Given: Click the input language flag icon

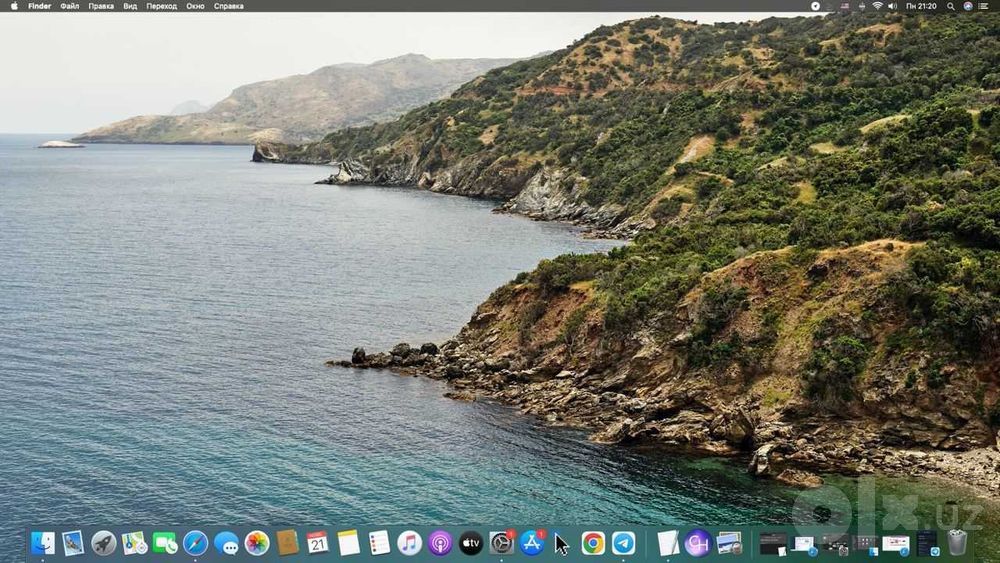Looking at the screenshot, I should pyautogui.click(x=845, y=6).
